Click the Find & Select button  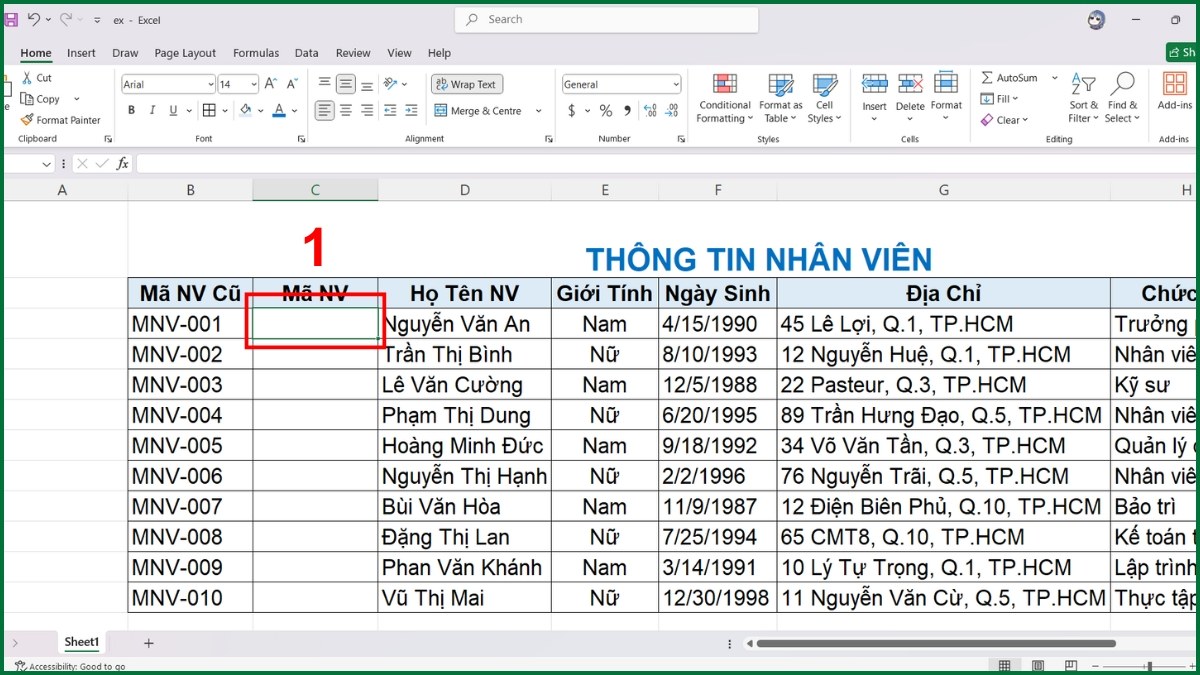click(1121, 97)
